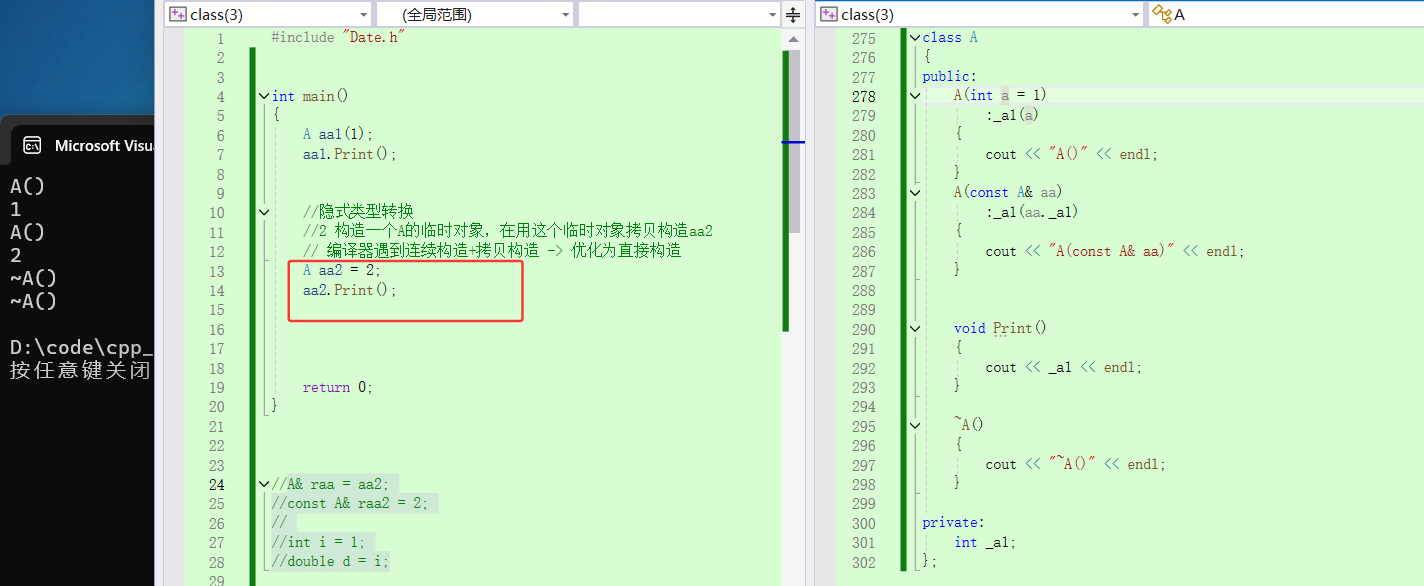Collapse the void Print() function
The height and width of the screenshot is (586, 1424).
(914, 328)
